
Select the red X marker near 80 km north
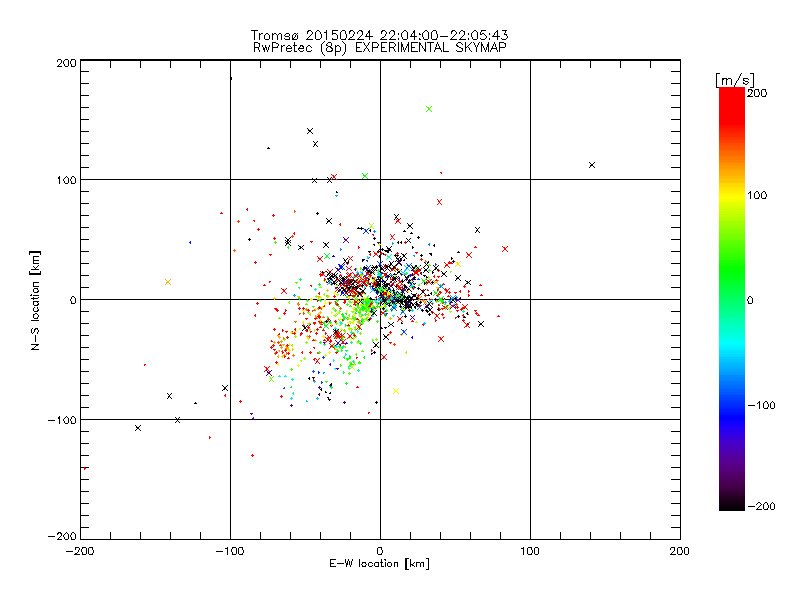439,202
